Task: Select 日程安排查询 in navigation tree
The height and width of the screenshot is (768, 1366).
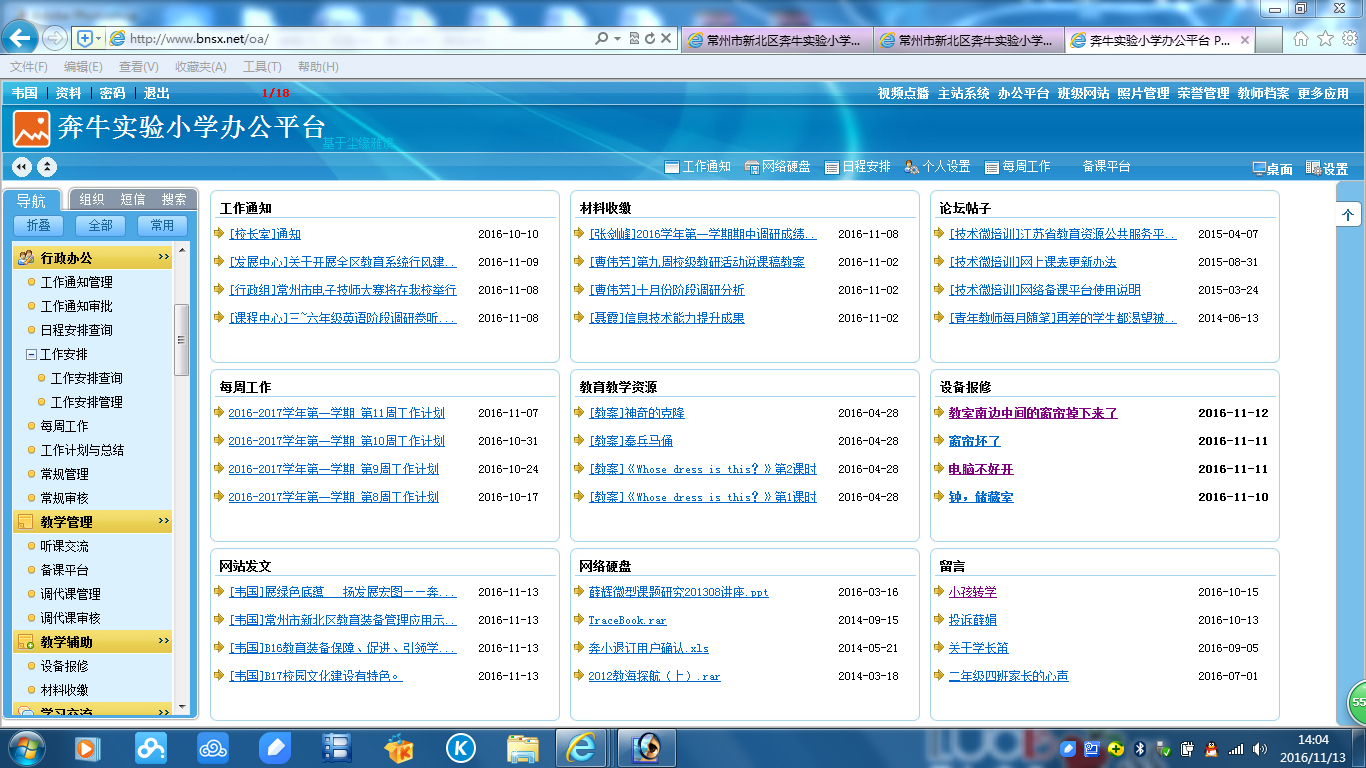Action: (x=76, y=330)
